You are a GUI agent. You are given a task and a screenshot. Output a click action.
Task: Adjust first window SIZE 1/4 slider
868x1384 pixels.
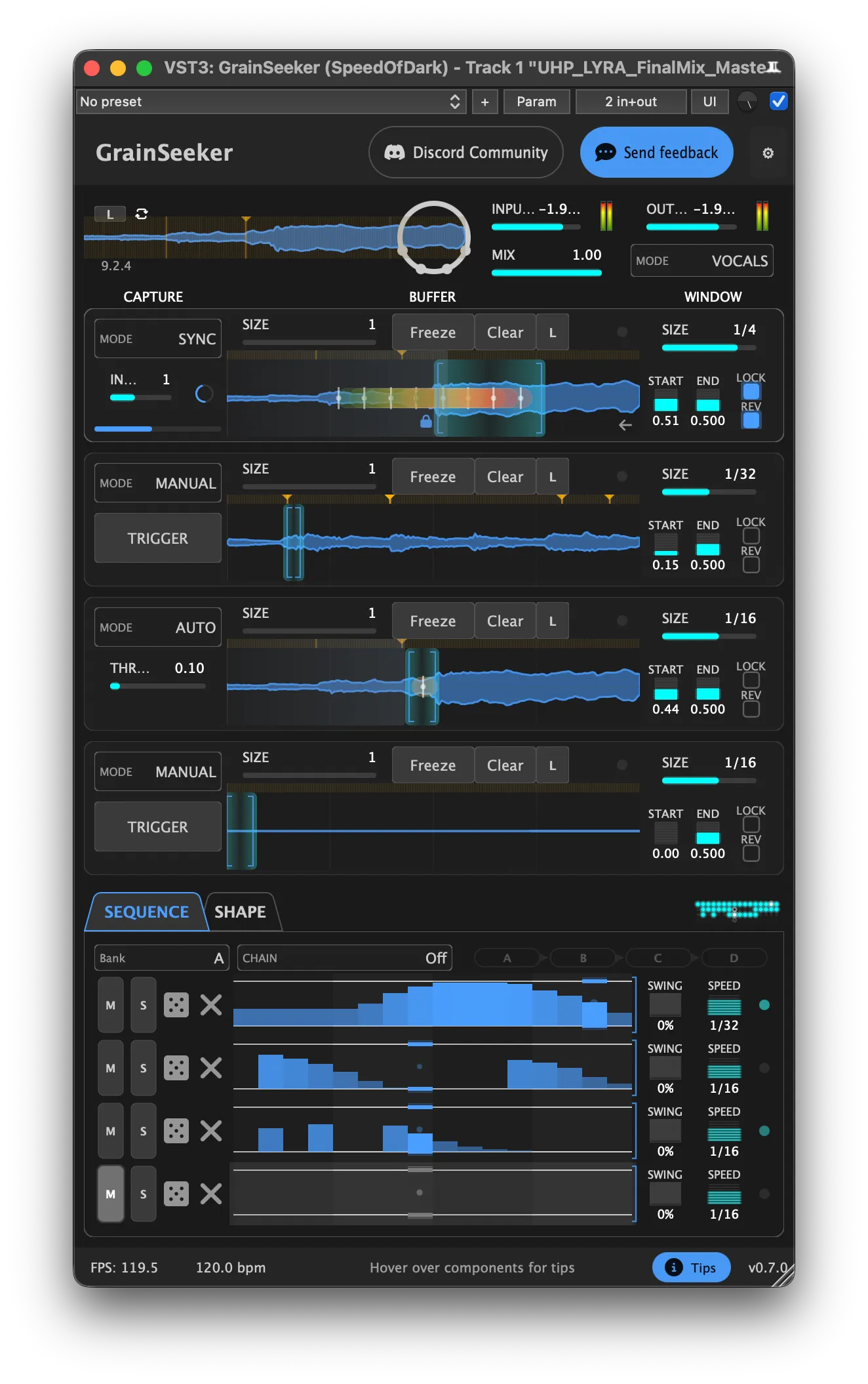tap(709, 348)
